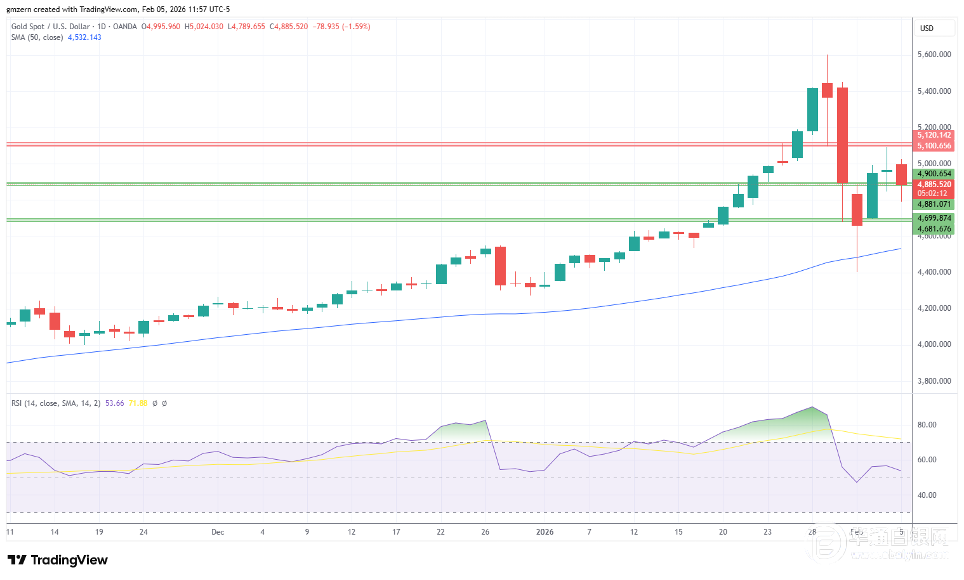The width and height of the screenshot is (964, 580).
Task: Click the Dec label on time axis
Action: tap(218, 533)
